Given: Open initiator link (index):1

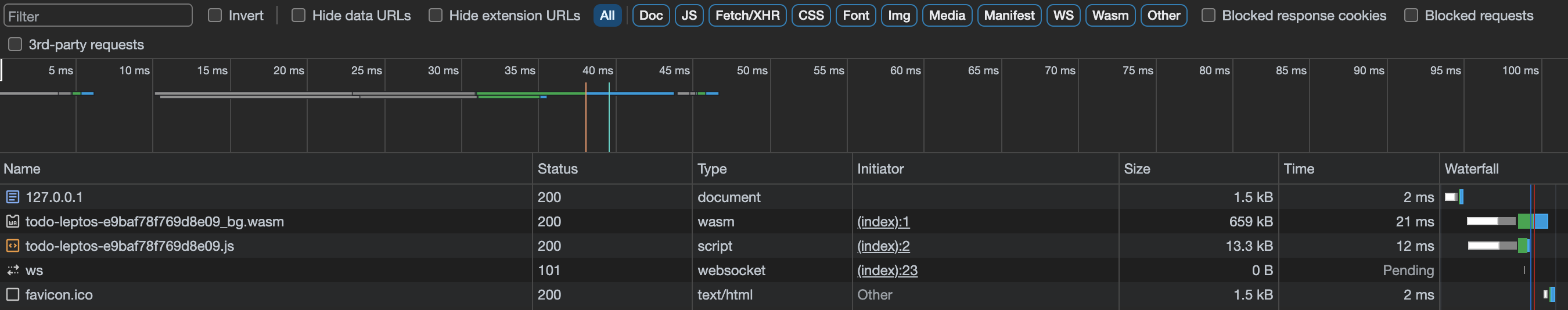Looking at the screenshot, I should pos(883,221).
